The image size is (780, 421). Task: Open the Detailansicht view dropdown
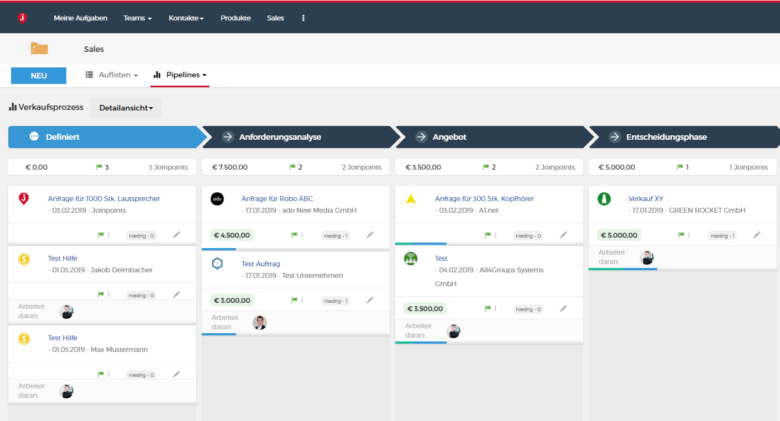click(125, 107)
